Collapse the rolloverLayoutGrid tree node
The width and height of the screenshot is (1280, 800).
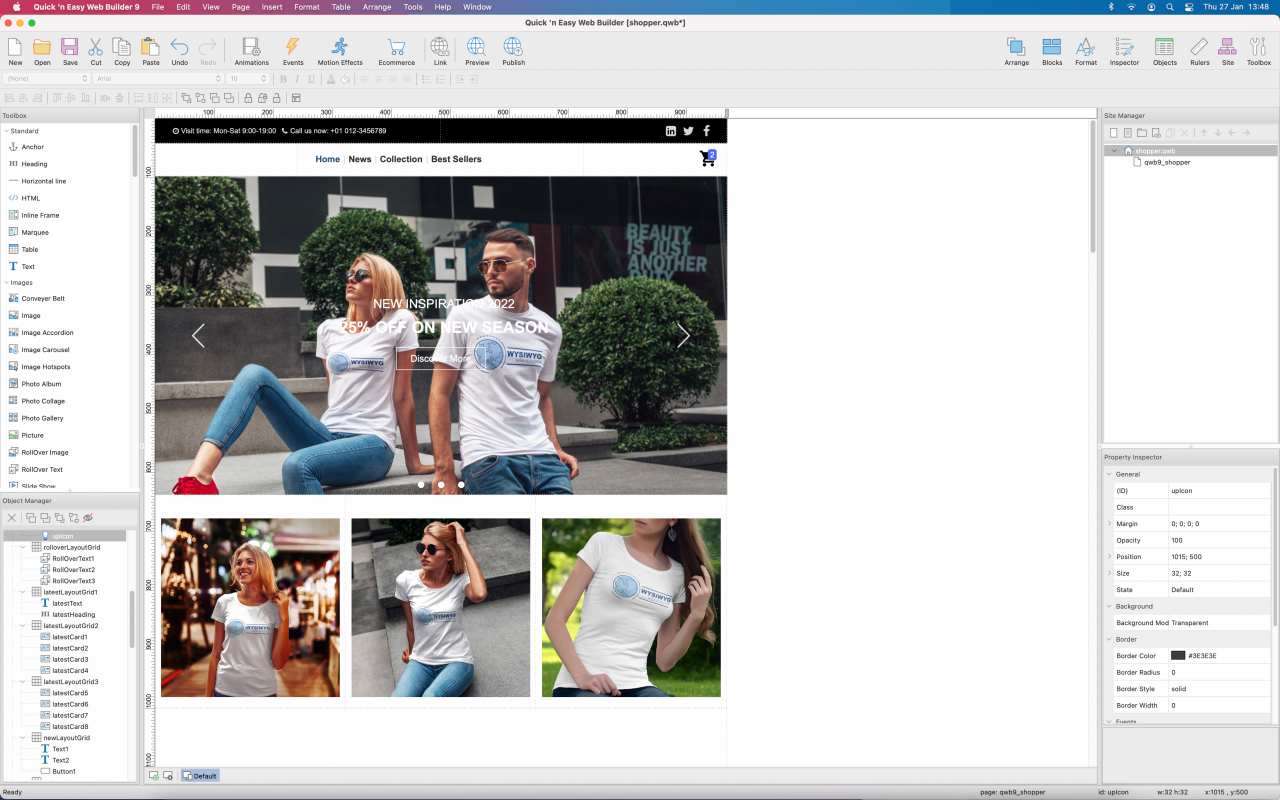pyautogui.click(x=22, y=548)
